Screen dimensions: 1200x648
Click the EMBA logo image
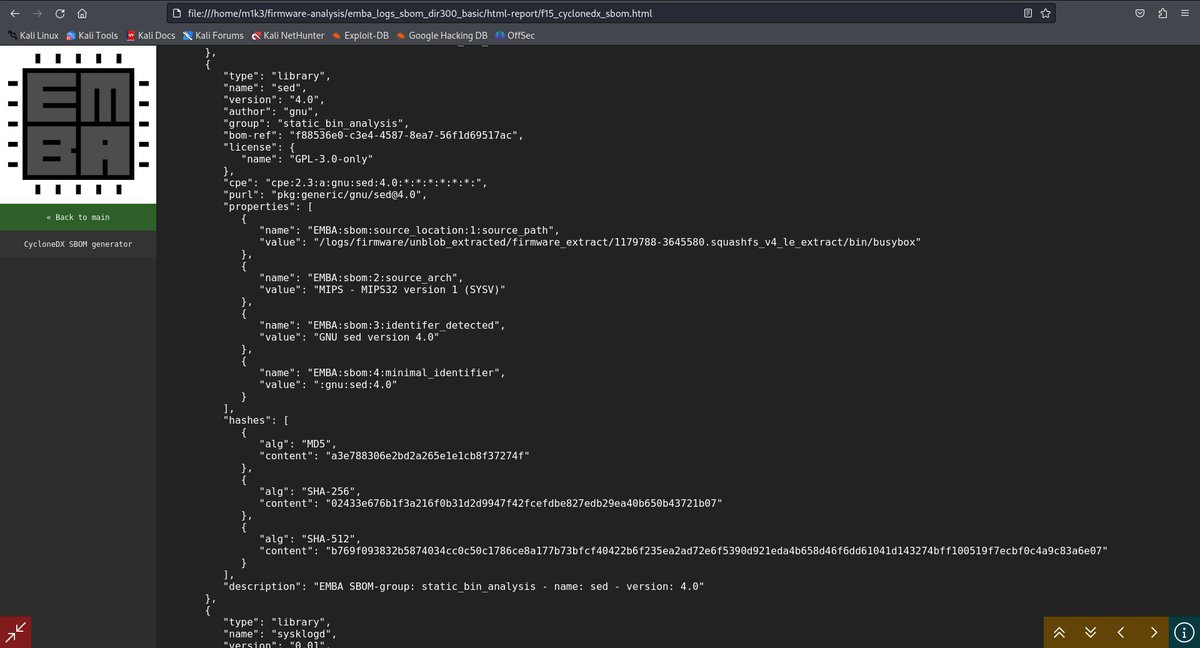pos(78,124)
